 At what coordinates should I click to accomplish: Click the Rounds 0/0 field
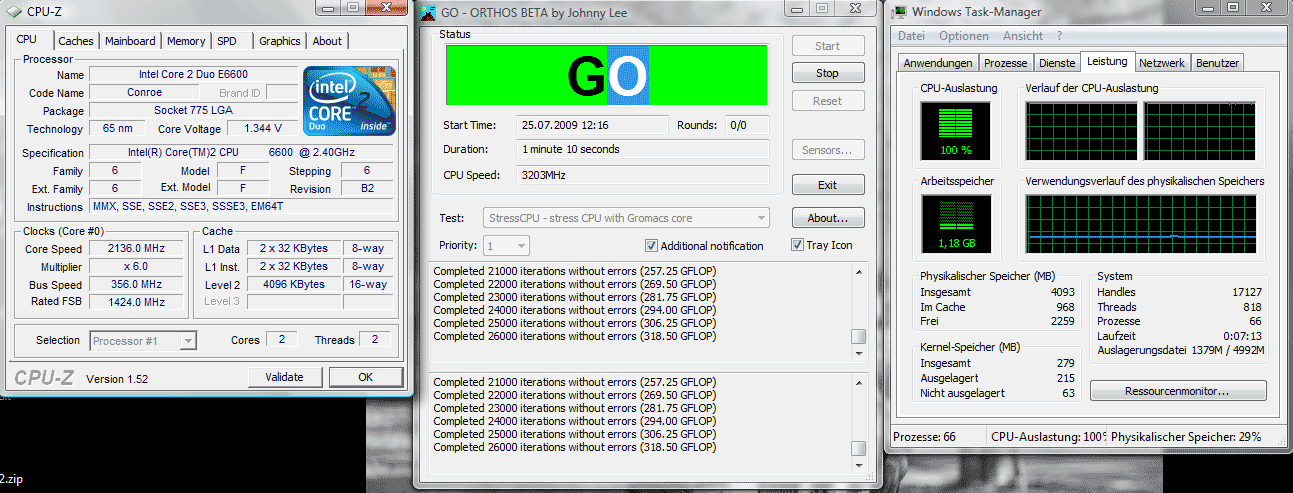click(747, 125)
